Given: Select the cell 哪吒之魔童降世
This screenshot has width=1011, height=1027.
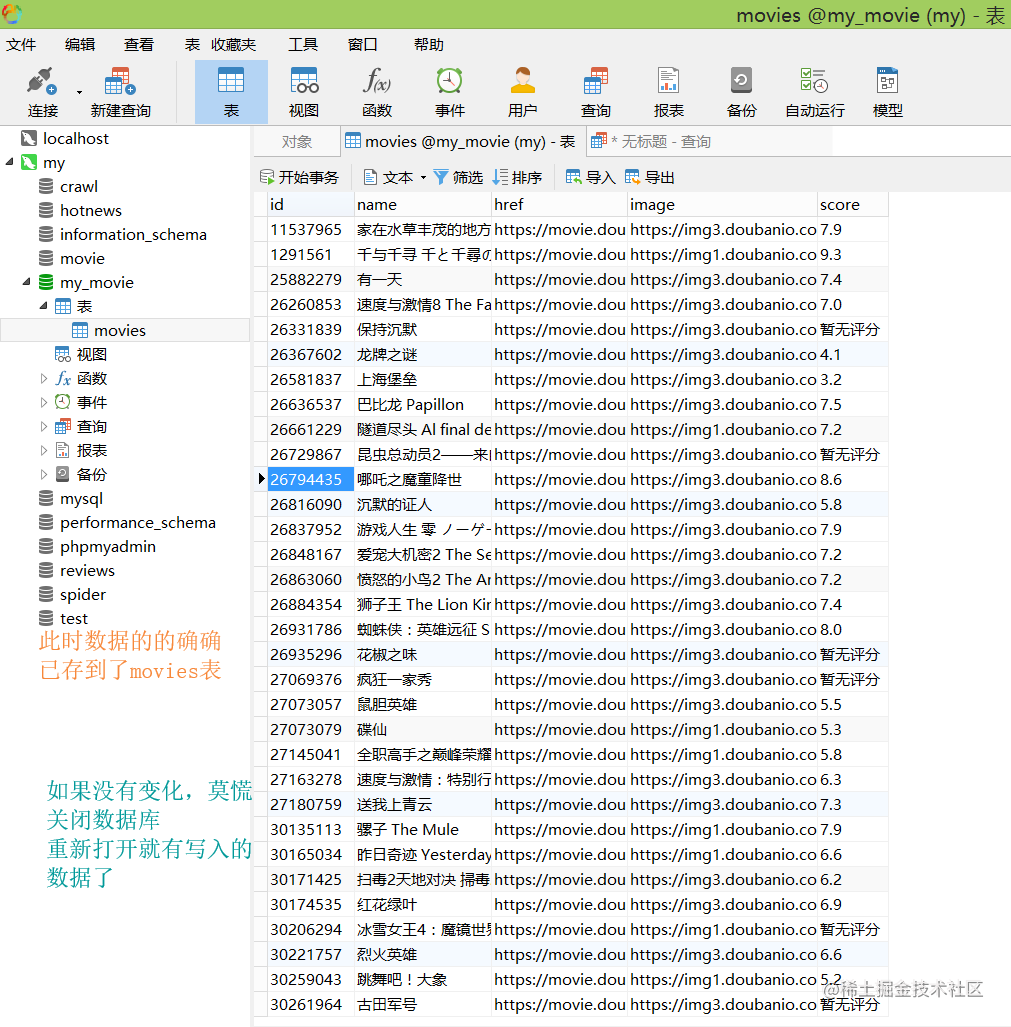Looking at the screenshot, I should [x=423, y=479].
